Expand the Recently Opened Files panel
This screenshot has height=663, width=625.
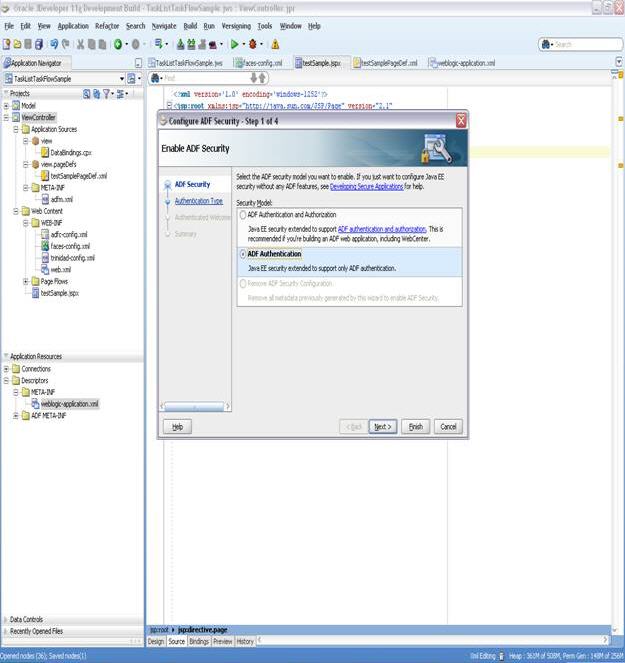click(x=36, y=631)
